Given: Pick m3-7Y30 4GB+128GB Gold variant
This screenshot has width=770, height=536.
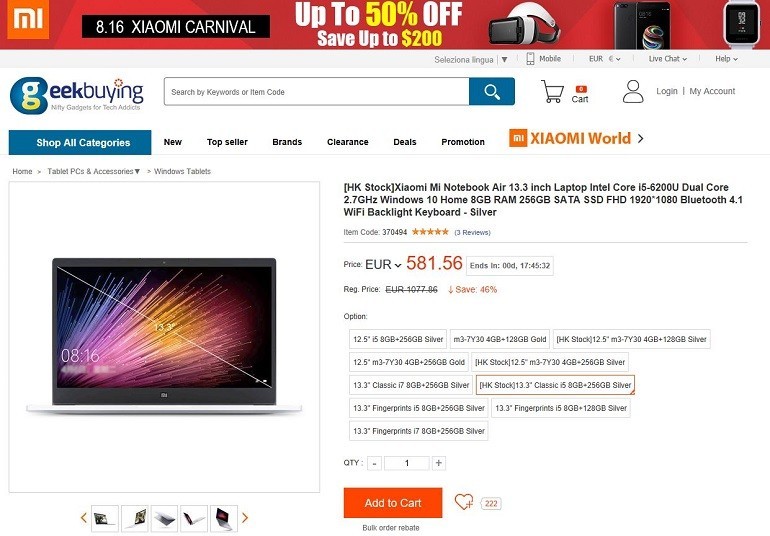Looking at the screenshot, I should tap(499, 339).
